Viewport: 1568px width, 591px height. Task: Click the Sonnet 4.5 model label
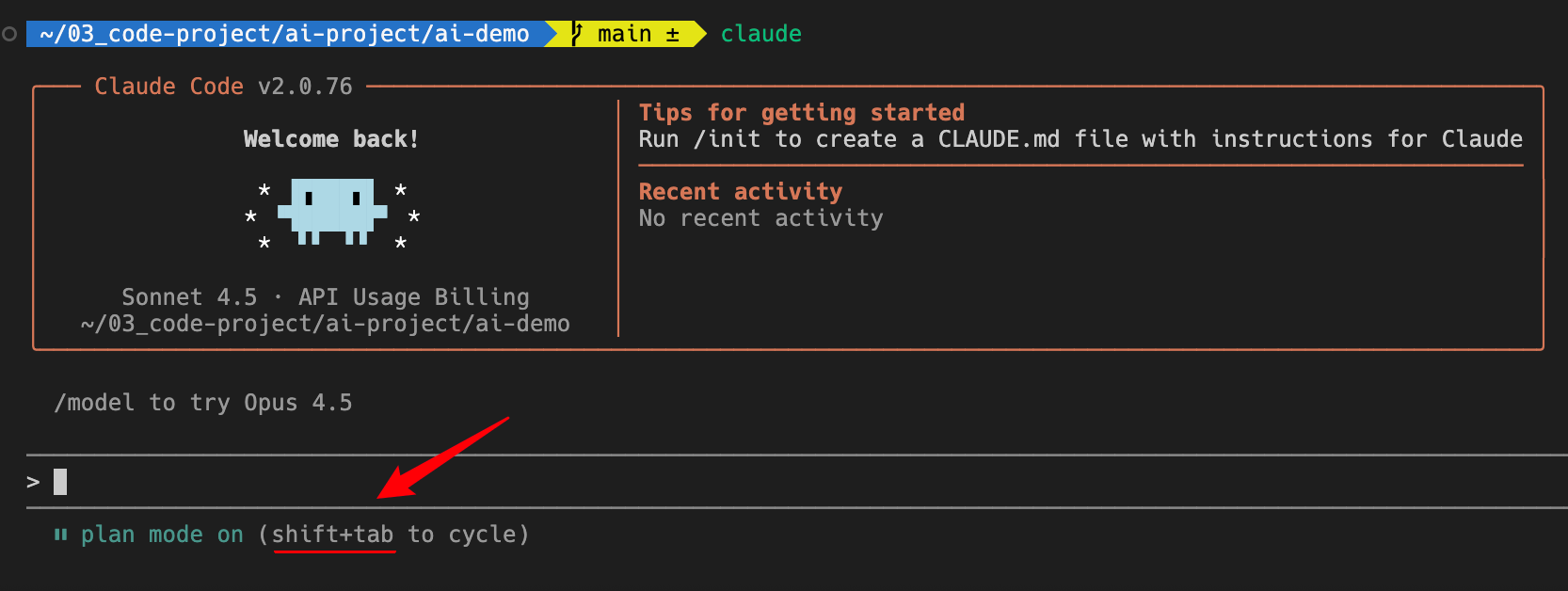coord(189,297)
